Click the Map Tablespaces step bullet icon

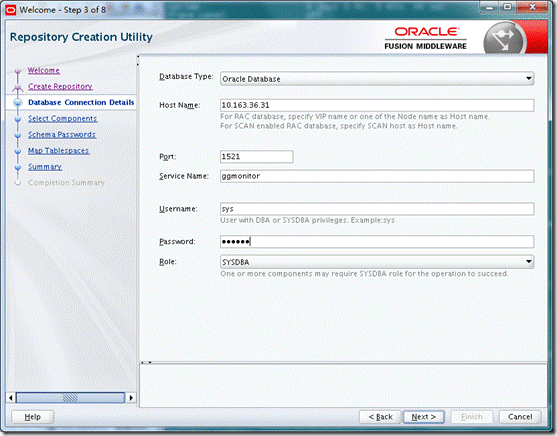tap(18, 151)
